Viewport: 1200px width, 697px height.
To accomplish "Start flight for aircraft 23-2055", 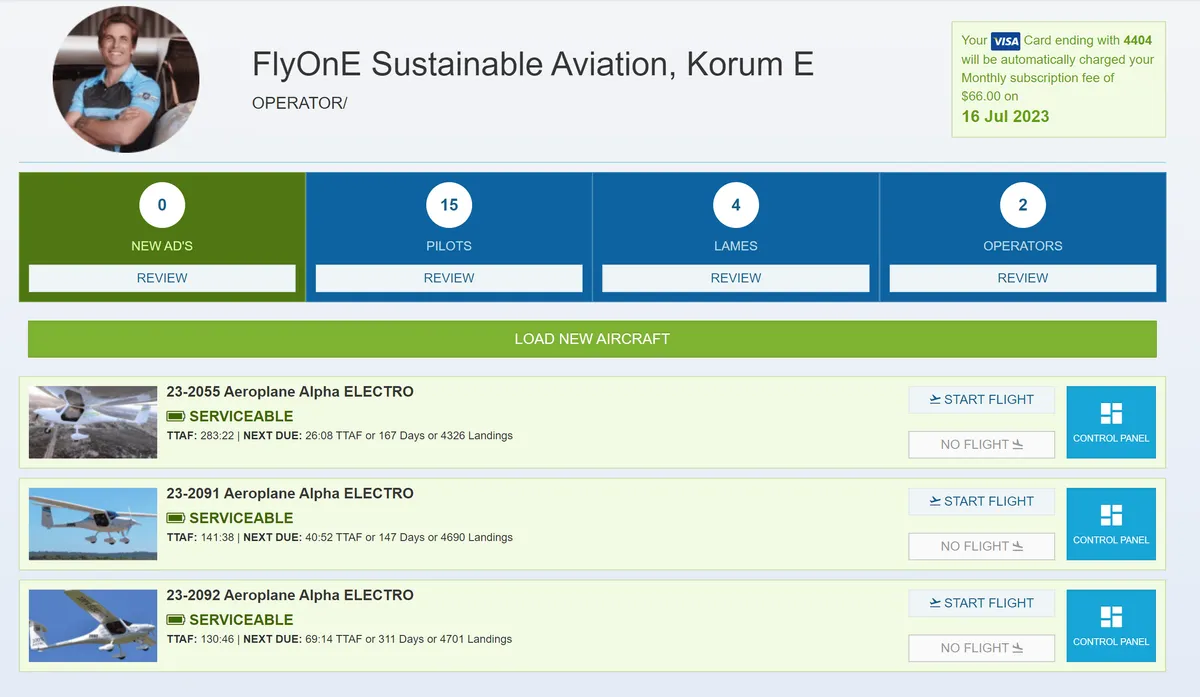I will (x=982, y=400).
